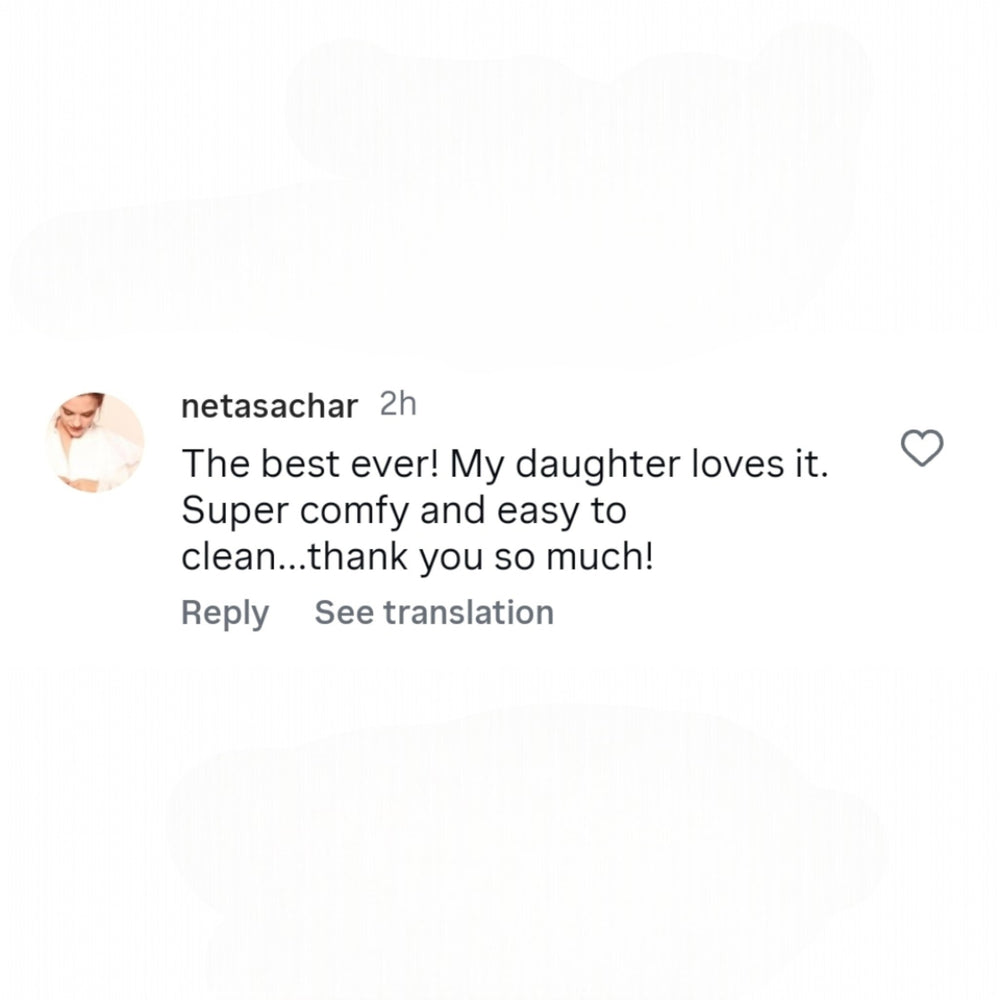Screen dimensions: 1000x1000
Task: Reply to netasachar's comment
Action: (x=225, y=612)
